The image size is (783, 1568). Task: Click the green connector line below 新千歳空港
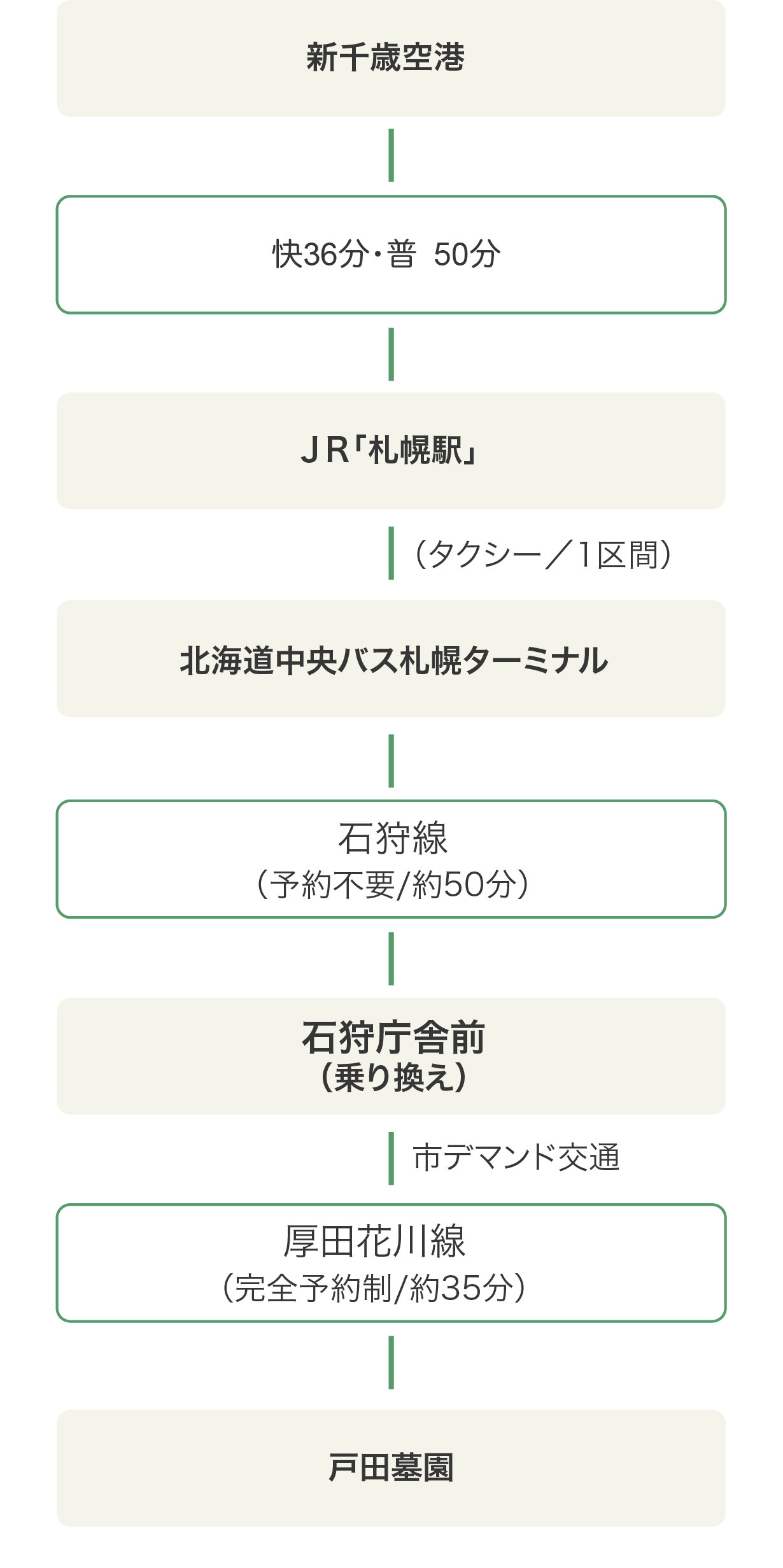pos(391,155)
